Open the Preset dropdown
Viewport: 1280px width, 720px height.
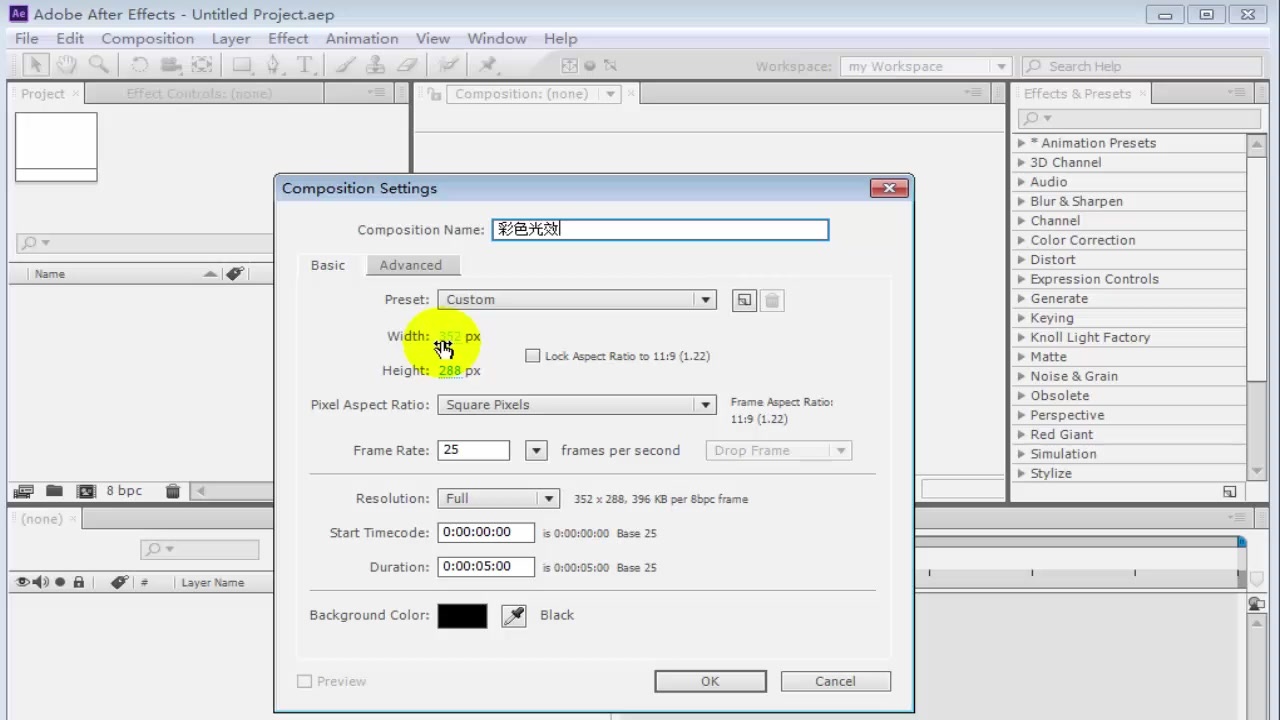577,300
